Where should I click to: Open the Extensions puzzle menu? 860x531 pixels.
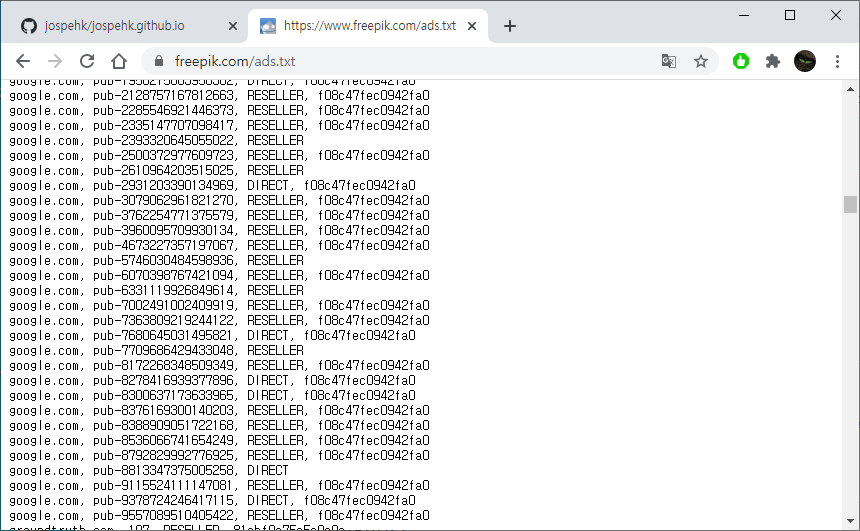(x=773, y=61)
